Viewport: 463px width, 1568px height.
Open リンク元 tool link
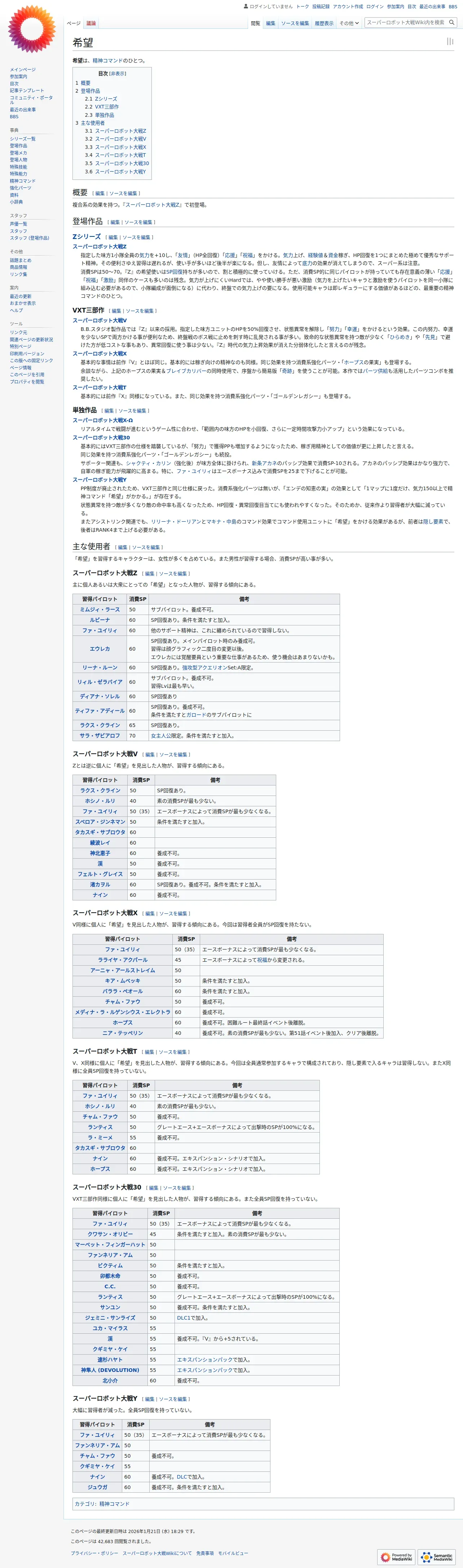(x=18, y=332)
